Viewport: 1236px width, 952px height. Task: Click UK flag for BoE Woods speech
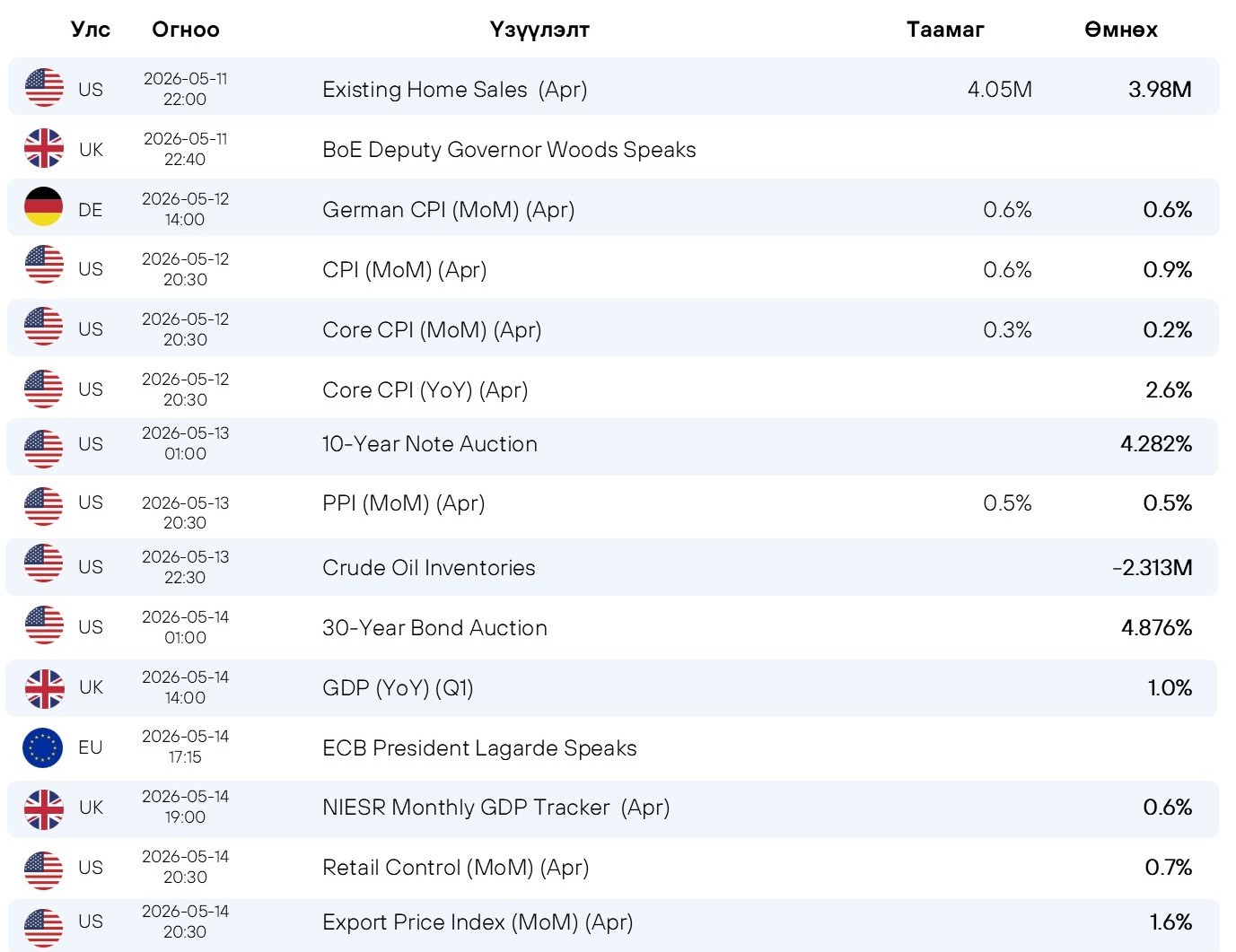pos(44,148)
